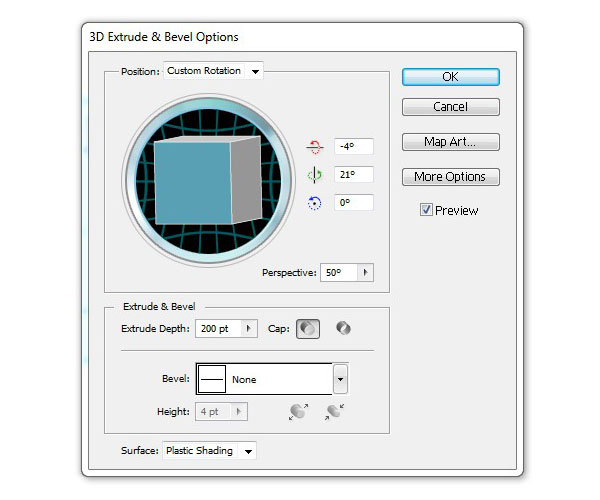Turn cap on for solid appearance
Viewport: 600px width, 500px height.
[x=308, y=329]
